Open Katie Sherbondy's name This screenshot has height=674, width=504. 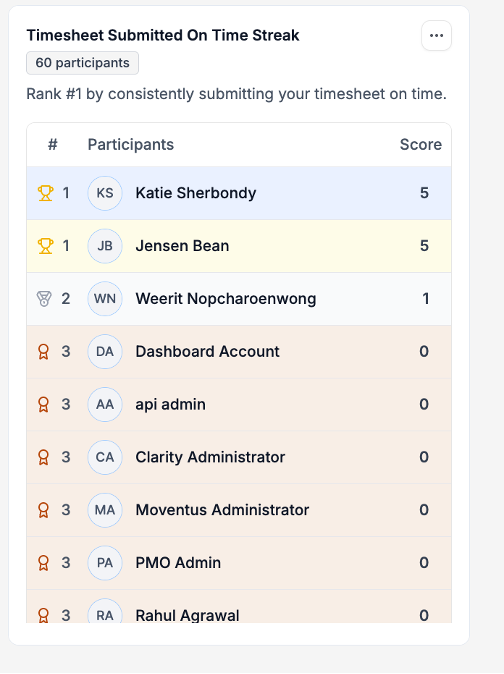click(x=195, y=193)
